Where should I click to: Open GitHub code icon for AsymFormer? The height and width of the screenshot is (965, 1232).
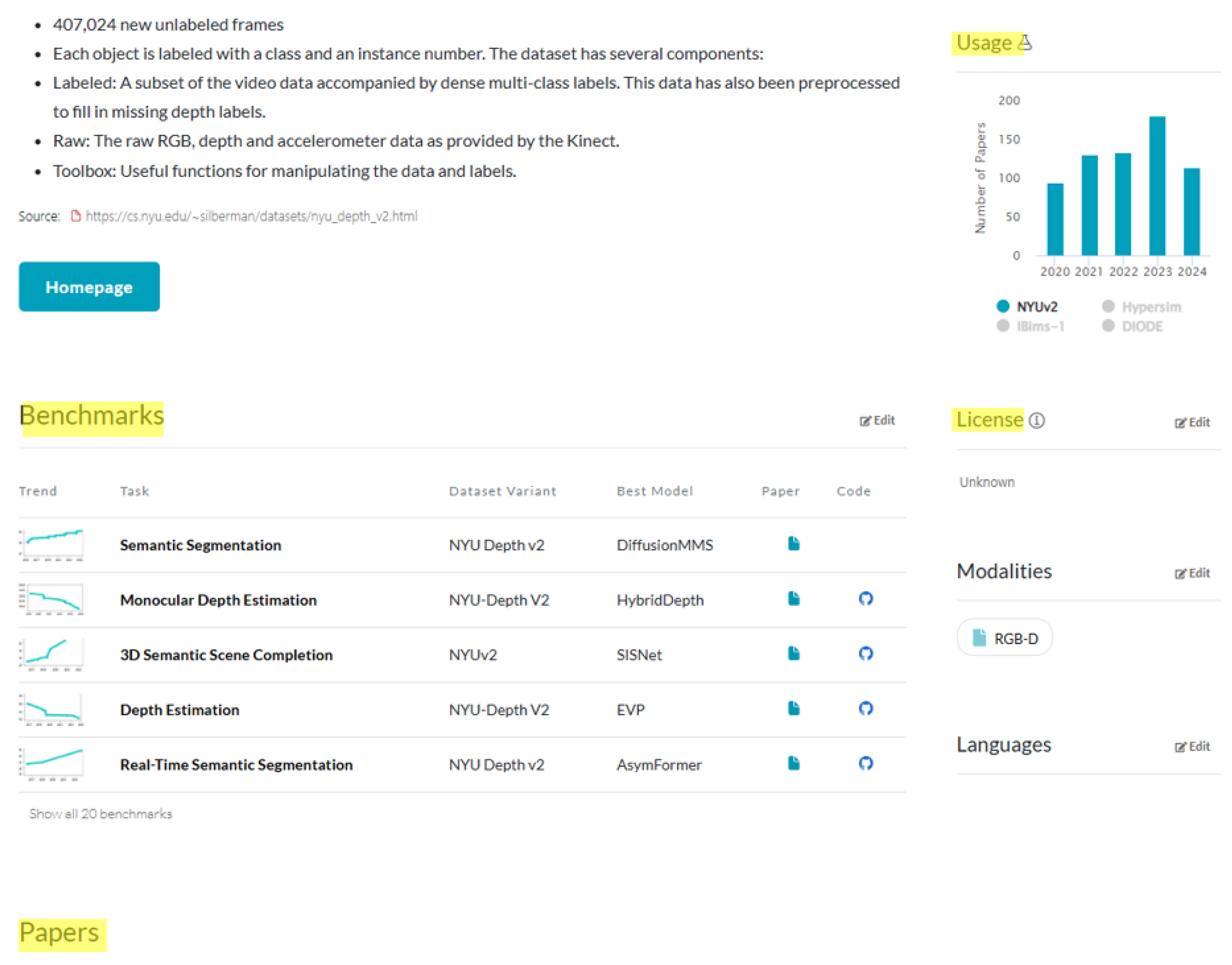[x=865, y=763]
